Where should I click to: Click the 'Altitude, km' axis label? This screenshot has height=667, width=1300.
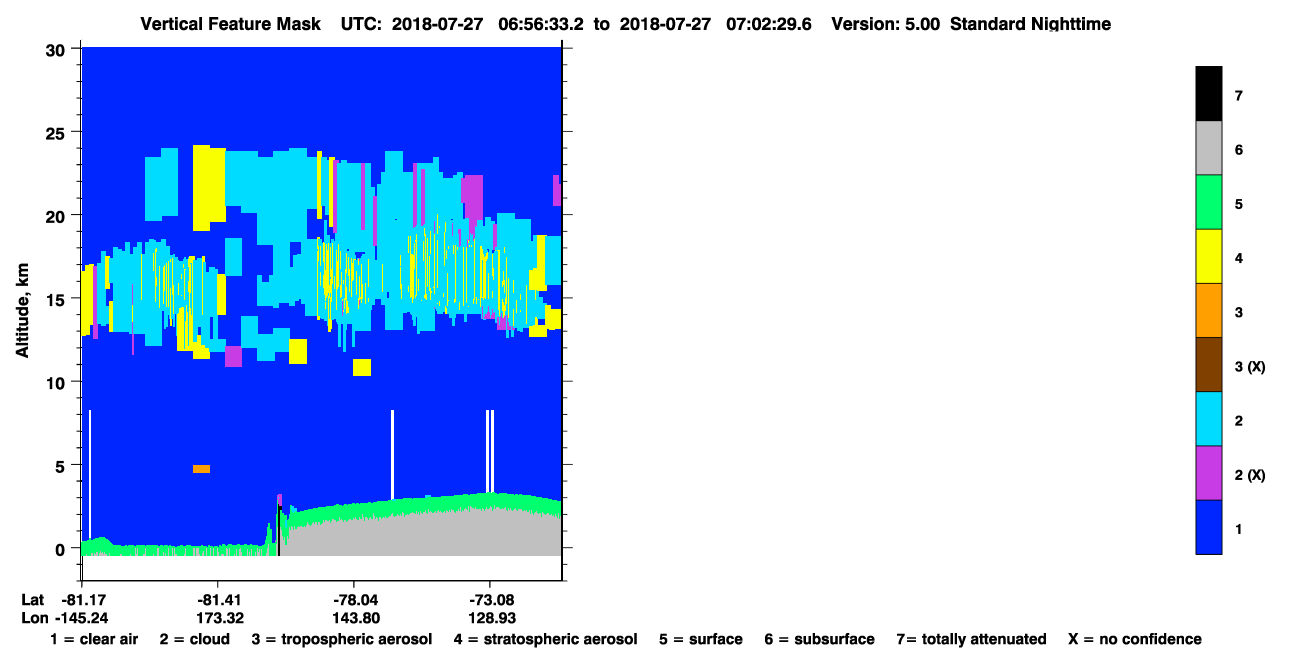click(22, 310)
